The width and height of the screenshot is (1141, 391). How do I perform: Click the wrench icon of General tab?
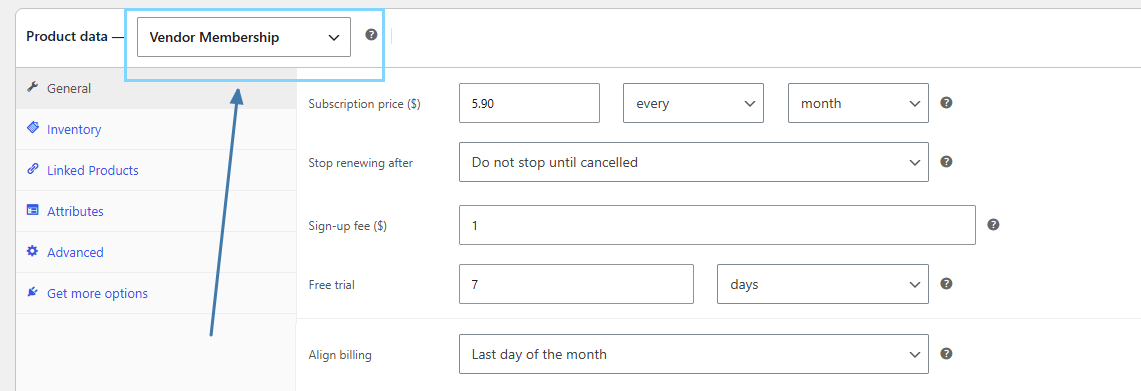tap(32, 87)
